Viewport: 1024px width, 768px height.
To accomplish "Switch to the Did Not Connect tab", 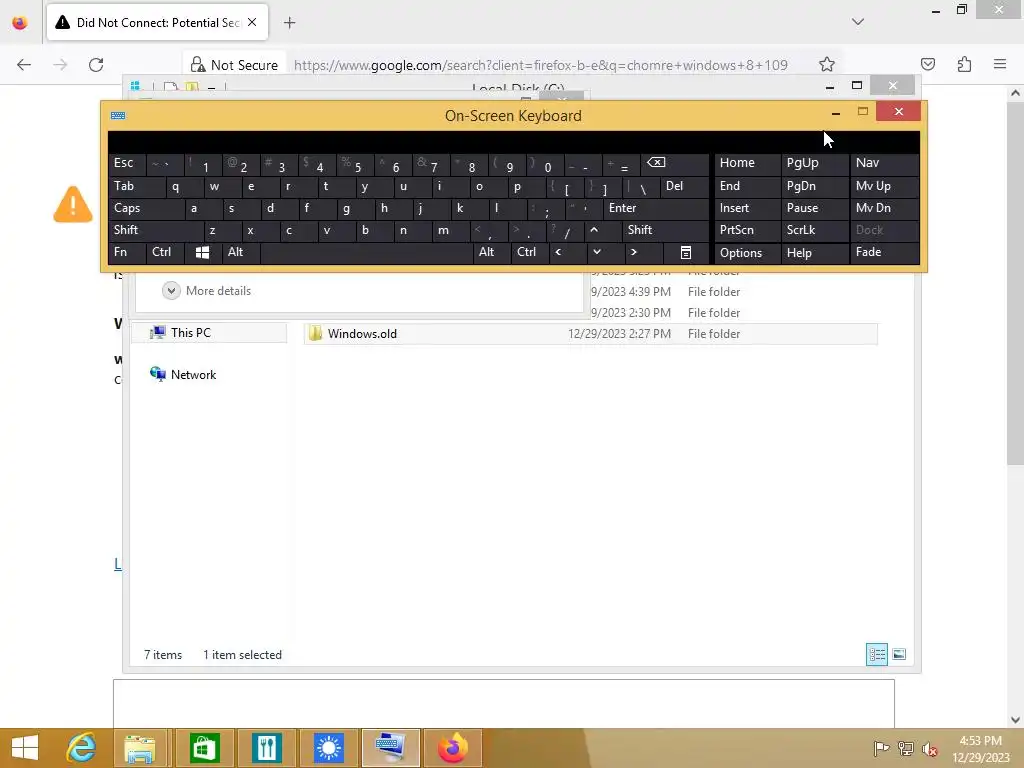I will pyautogui.click(x=157, y=23).
